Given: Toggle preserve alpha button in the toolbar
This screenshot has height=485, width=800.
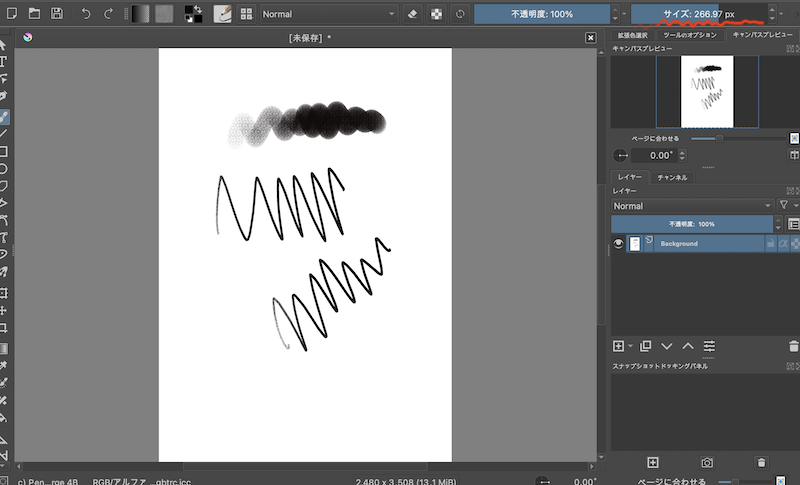Looking at the screenshot, I should [x=436, y=15].
